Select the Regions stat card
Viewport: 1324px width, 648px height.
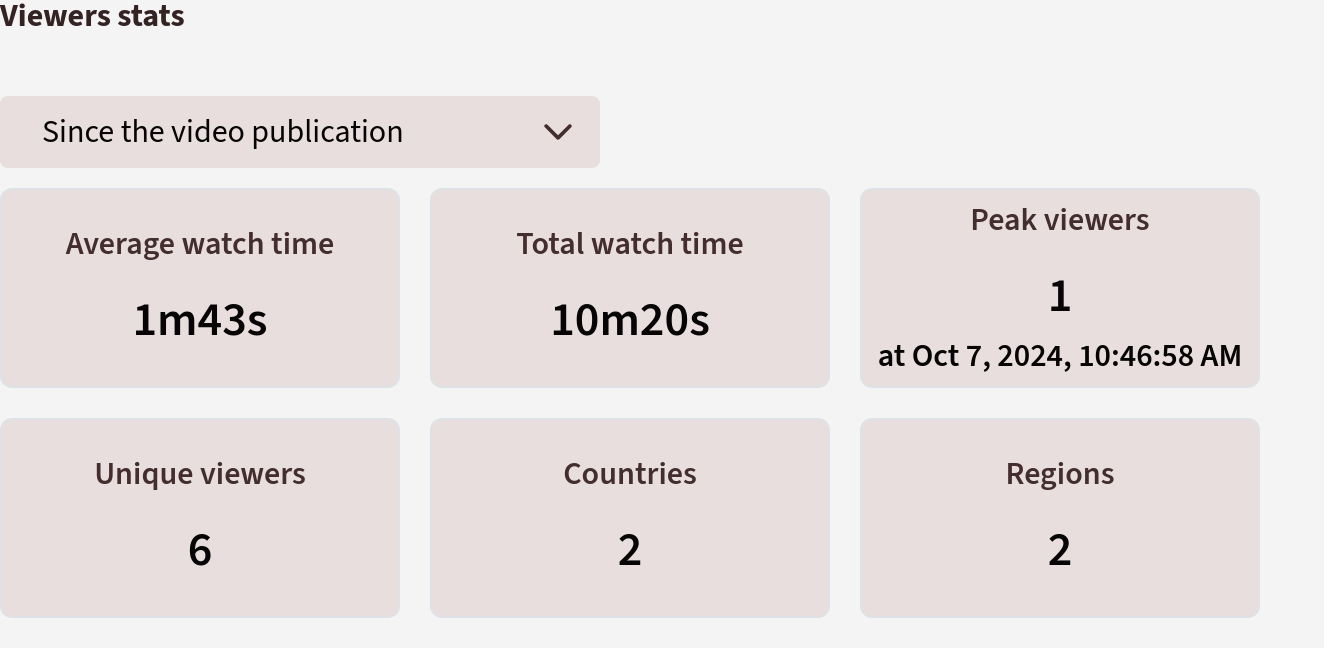tap(1060, 518)
